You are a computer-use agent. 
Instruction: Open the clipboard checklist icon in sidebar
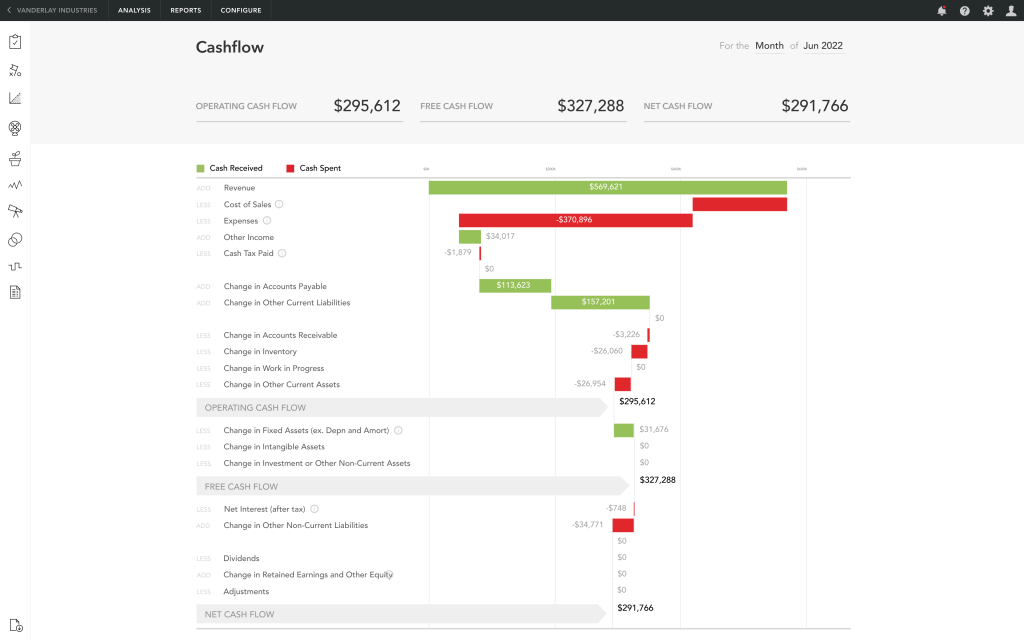(x=15, y=42)
